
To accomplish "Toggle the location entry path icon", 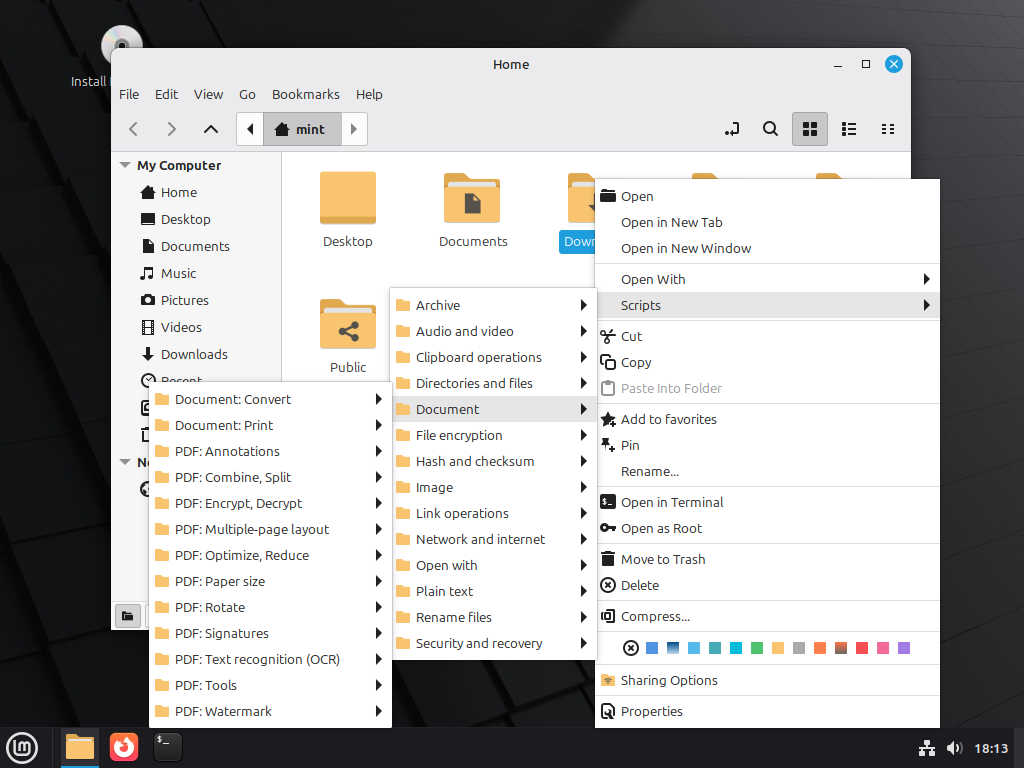I will pyautogui.click(x=732, y=129).
